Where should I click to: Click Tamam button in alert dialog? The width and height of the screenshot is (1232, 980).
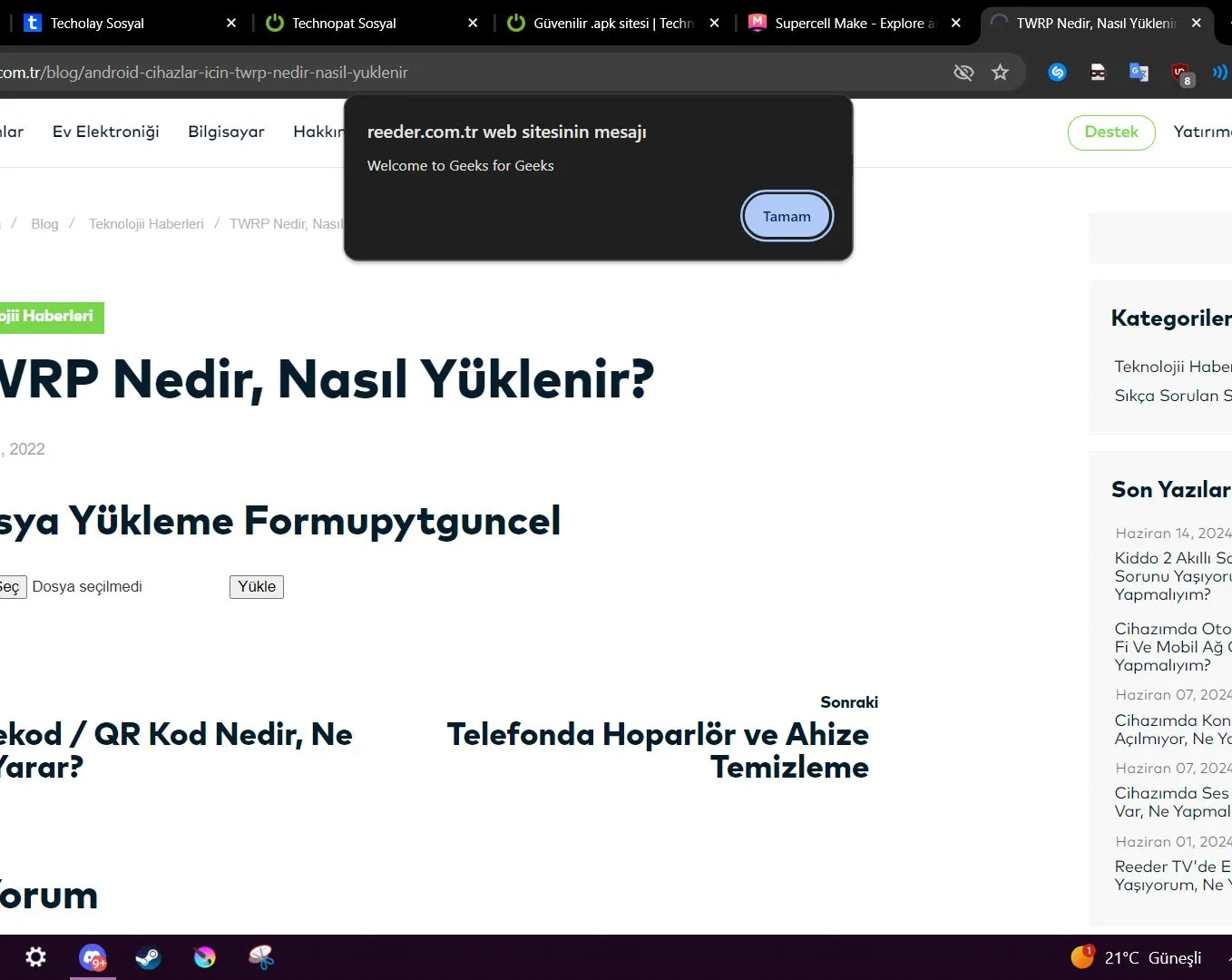pos(787,216)
